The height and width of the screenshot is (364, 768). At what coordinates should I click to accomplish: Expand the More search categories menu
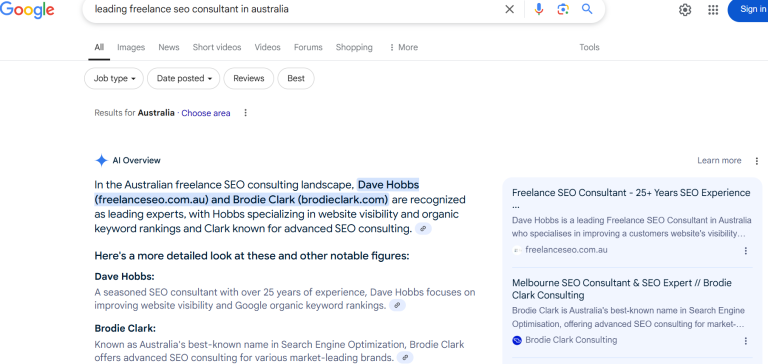[403, 48]
